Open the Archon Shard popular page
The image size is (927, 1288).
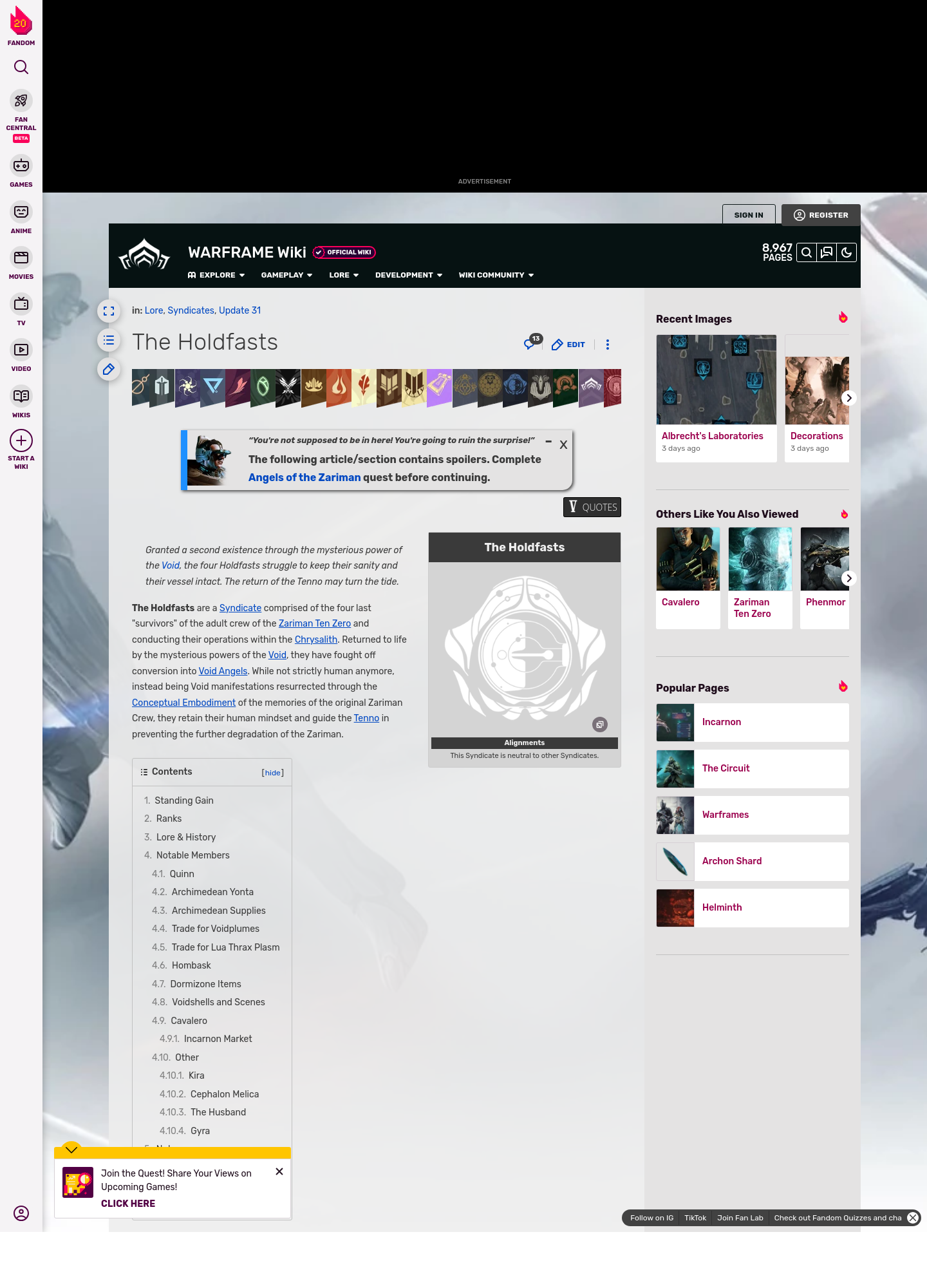coord(753,862)
